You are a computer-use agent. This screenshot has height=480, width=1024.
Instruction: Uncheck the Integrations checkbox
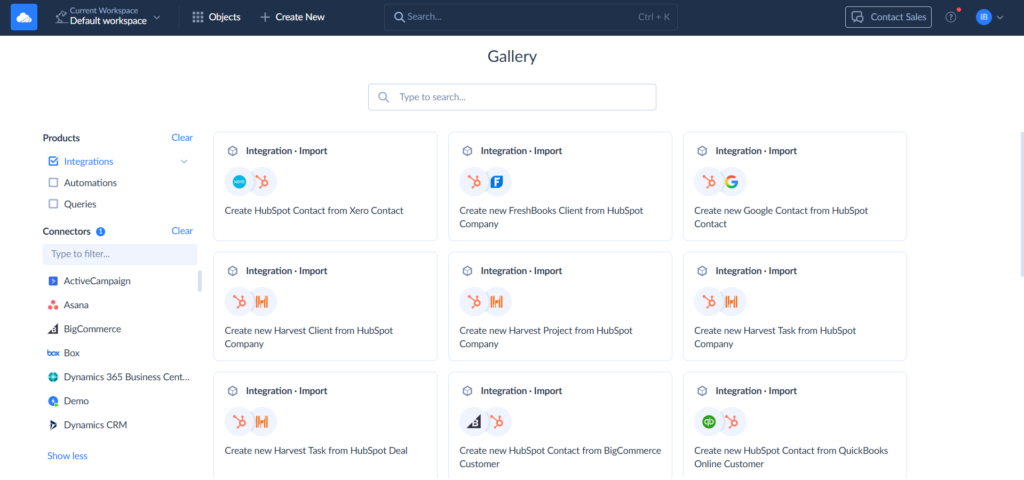click(x=54, y=161)
